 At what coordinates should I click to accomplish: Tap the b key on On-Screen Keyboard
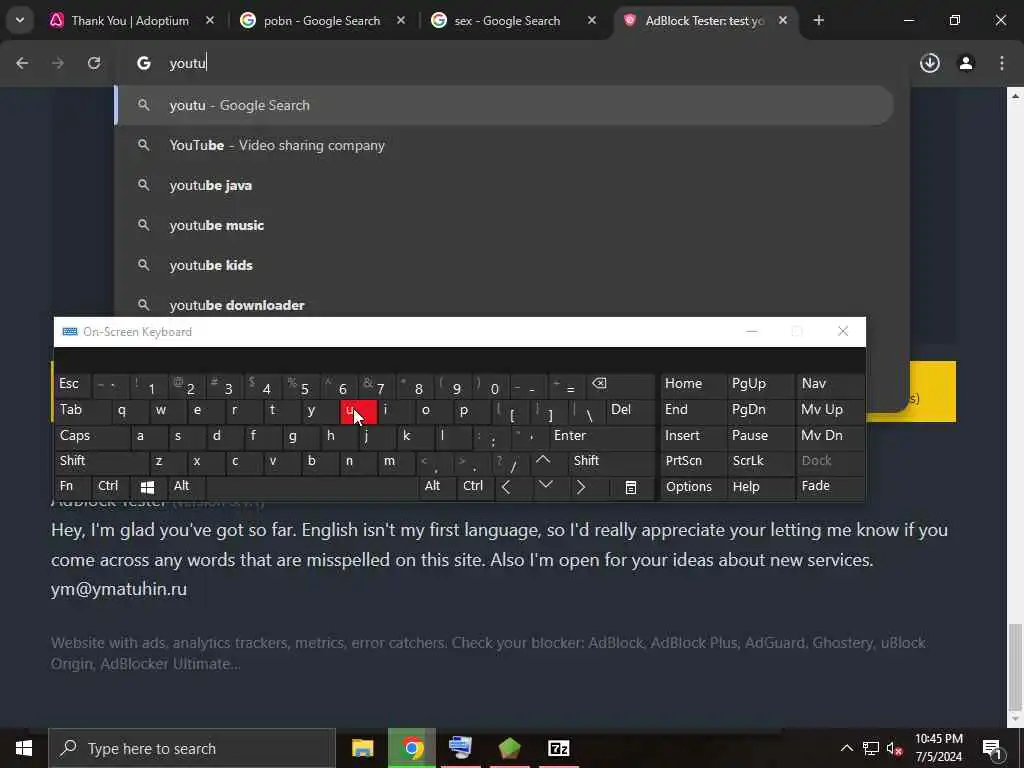pos(319,462)
